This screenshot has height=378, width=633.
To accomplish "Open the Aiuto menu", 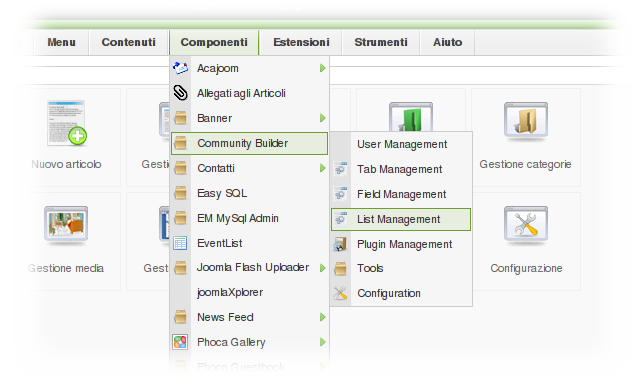I will (447, 42).
